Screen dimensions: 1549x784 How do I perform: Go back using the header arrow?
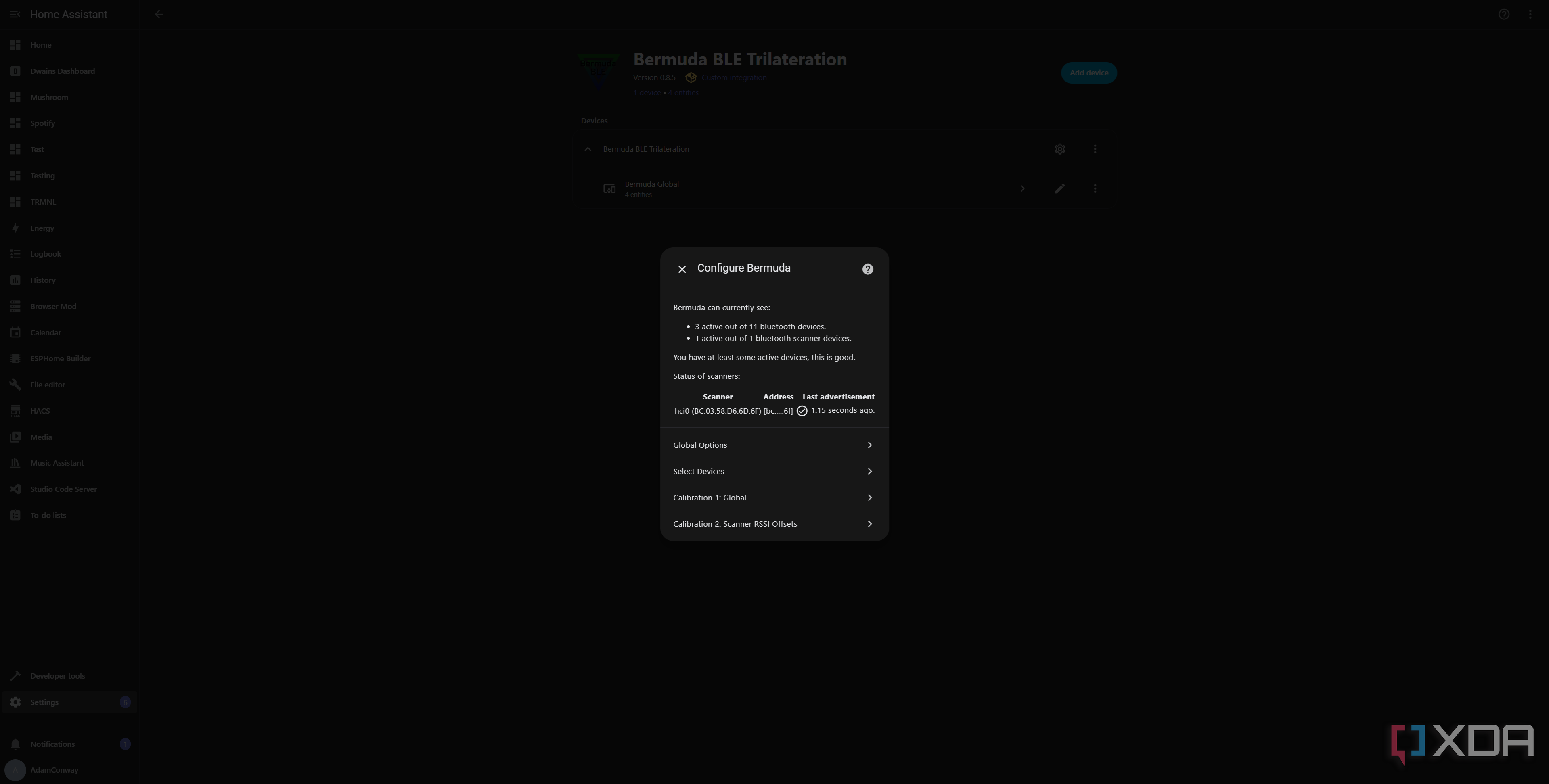tap(159, 14)
